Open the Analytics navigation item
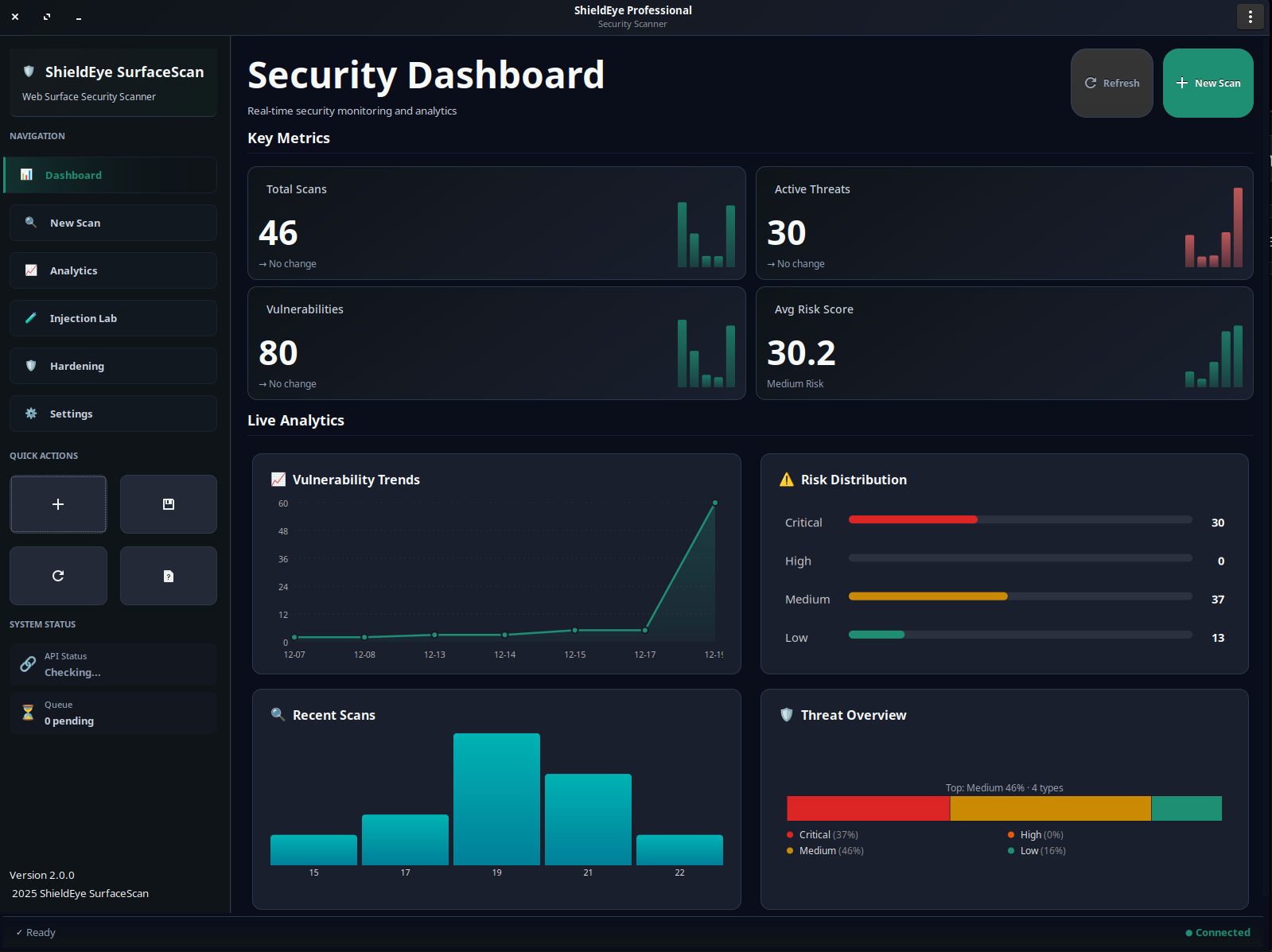This screenshot has width=1272, height=952. coord(113,270)
